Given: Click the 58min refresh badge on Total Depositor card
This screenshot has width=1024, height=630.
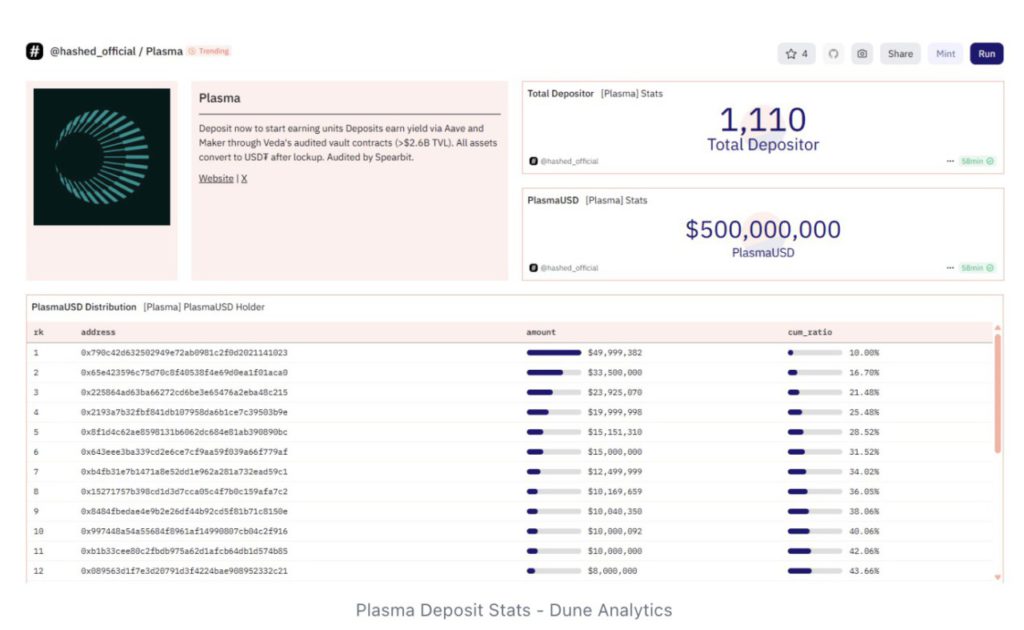Looking at the screenshot, I should pyautogui.click(x=977, y=161).
